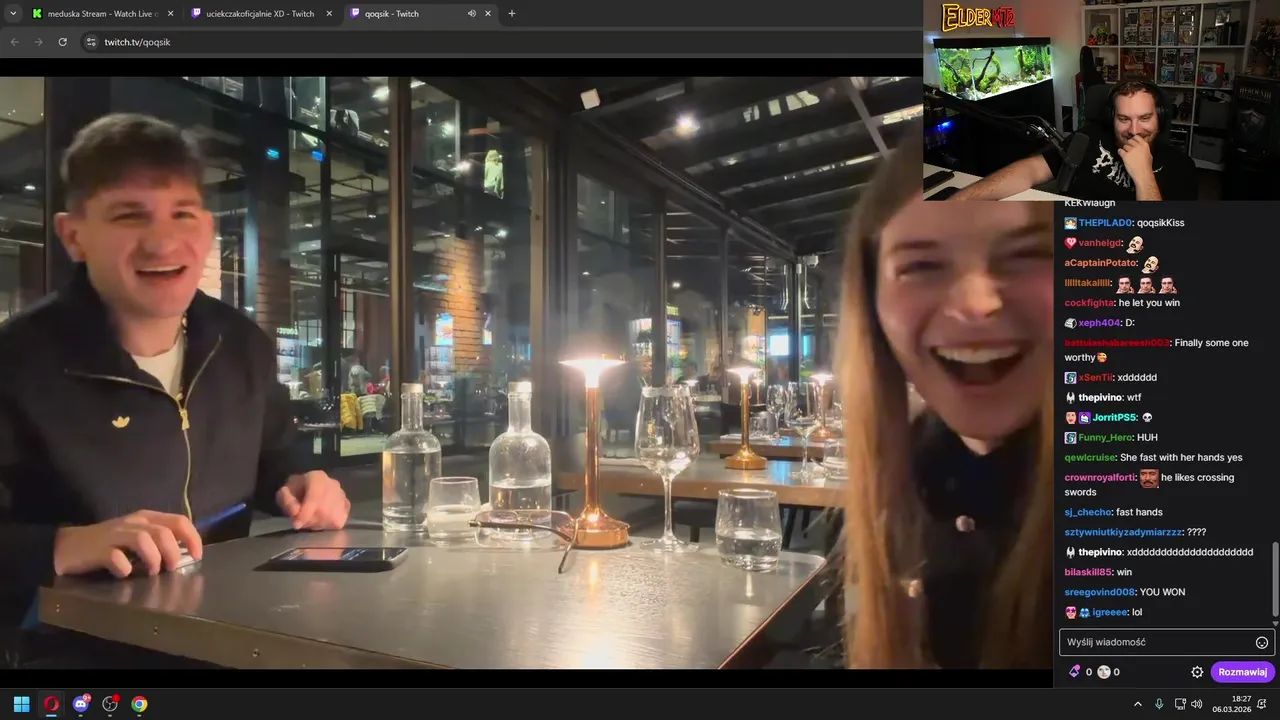Expand the tab search dropdown
1280x720 pixels.
coord(13,14)
